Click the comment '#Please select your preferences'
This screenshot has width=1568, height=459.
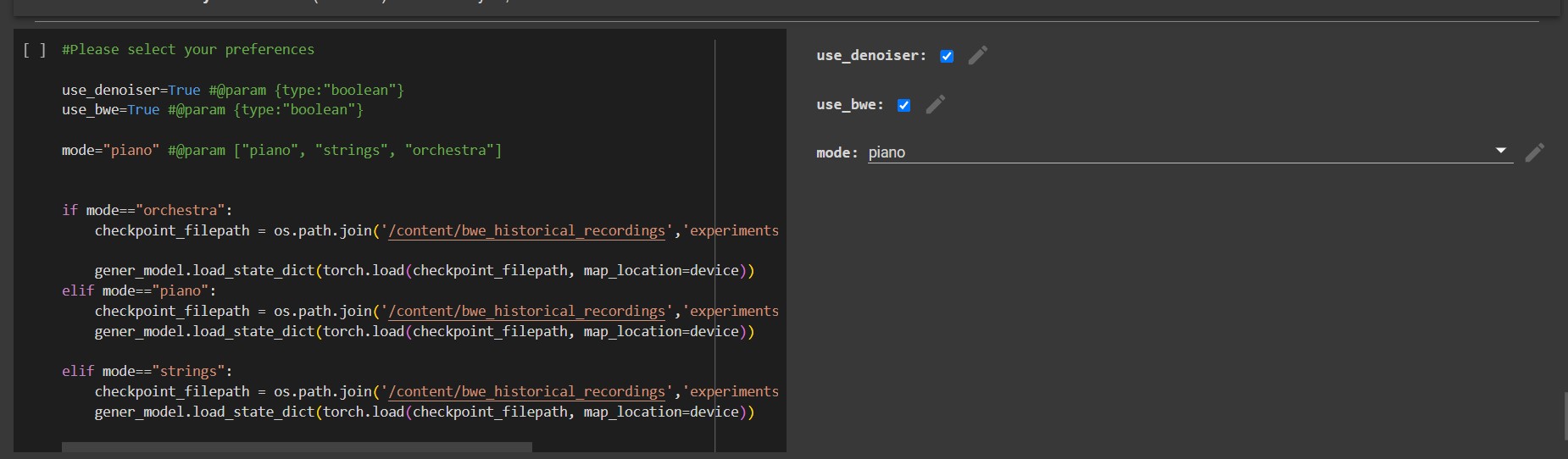pyautogui.click(x=188, y=49)
